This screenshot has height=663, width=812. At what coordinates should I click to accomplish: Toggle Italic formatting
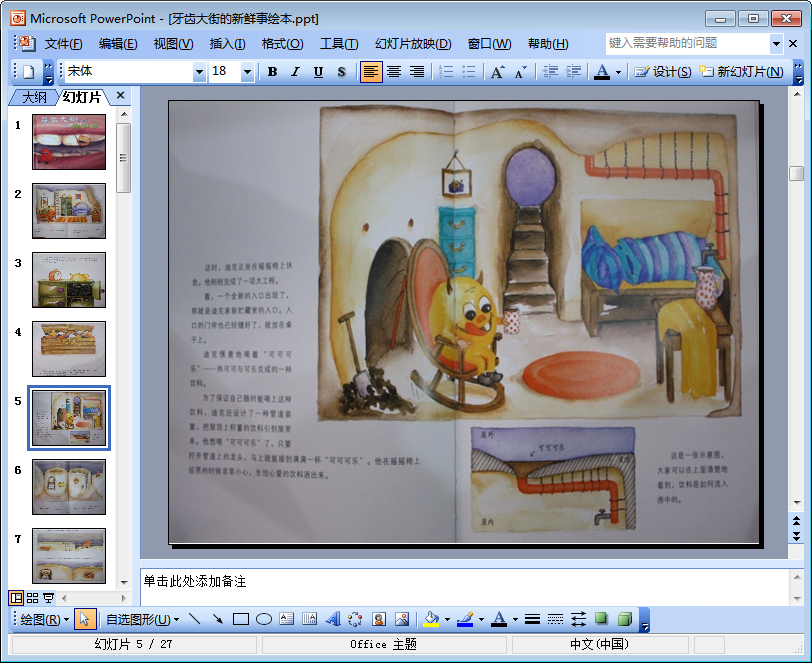295,71
